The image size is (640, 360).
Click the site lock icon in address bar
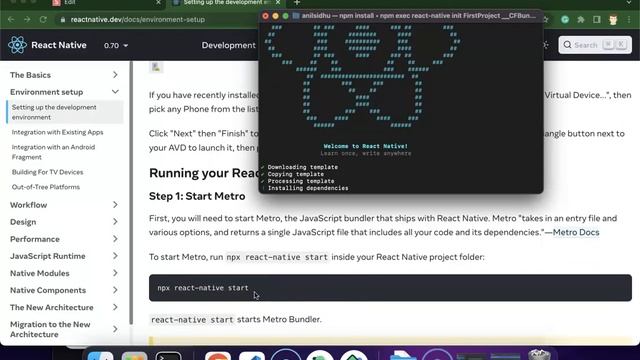(x=62, y=20)
